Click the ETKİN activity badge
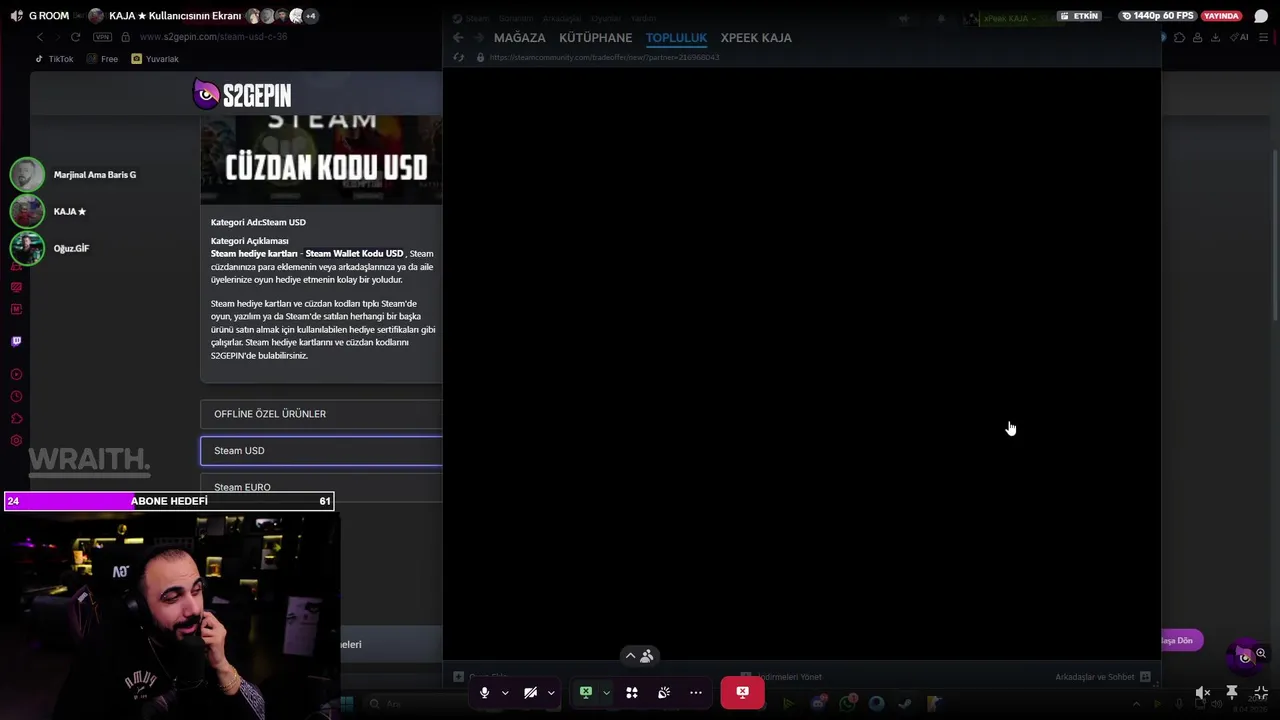This screenshot has width=1280, height=720. click(1078, 16)
